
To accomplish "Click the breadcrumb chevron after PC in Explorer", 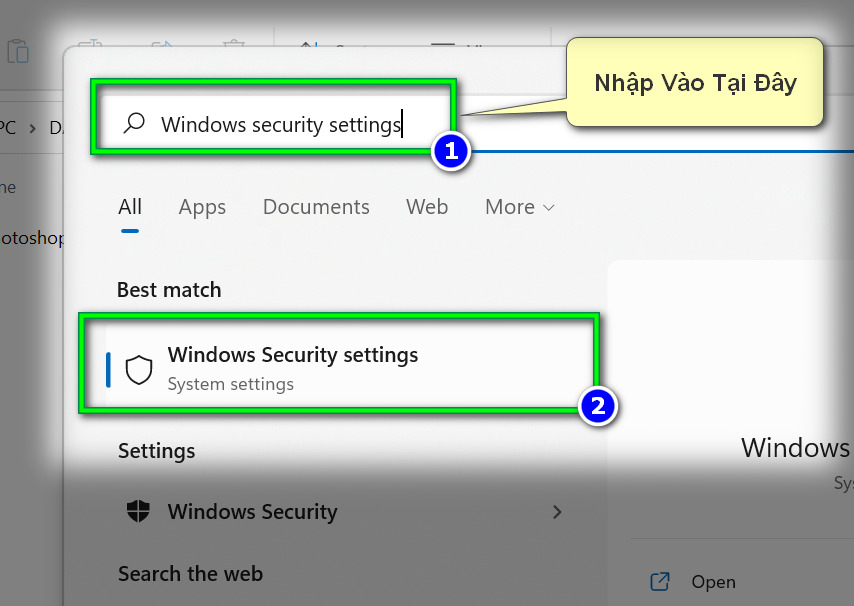I will 33,128.
